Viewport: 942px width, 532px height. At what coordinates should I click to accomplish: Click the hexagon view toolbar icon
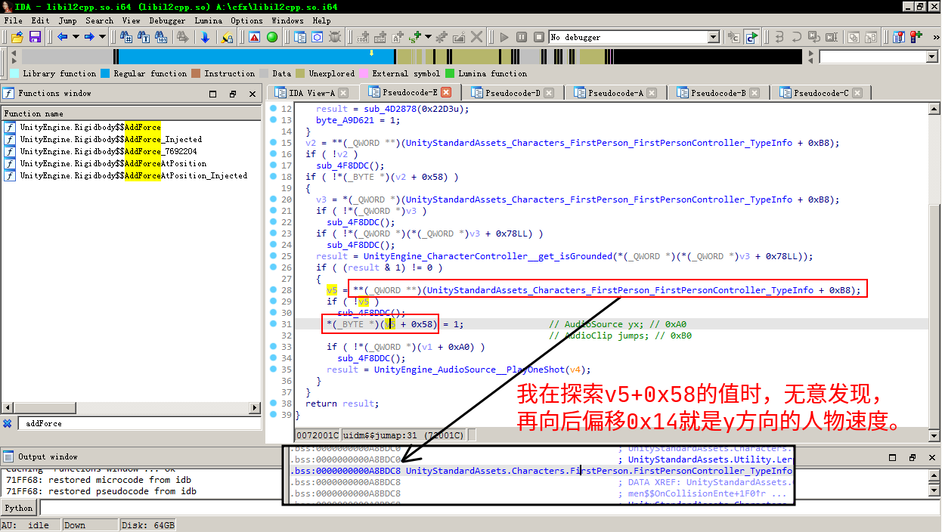pyautogui.click(x=317, y=37)
